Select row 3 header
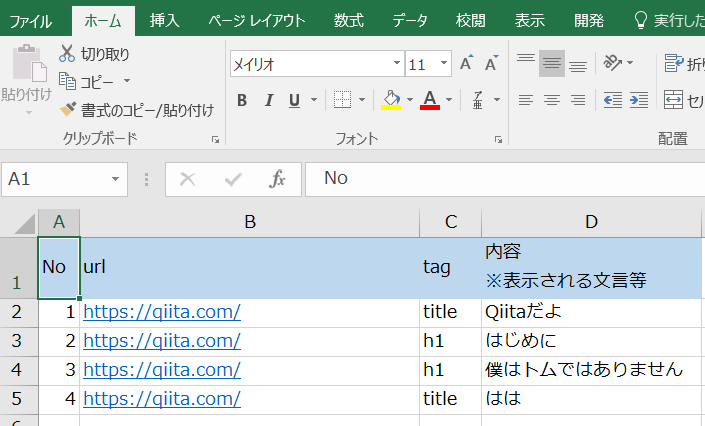Viewport: 705px width, 426px height. tap(18, 341)
